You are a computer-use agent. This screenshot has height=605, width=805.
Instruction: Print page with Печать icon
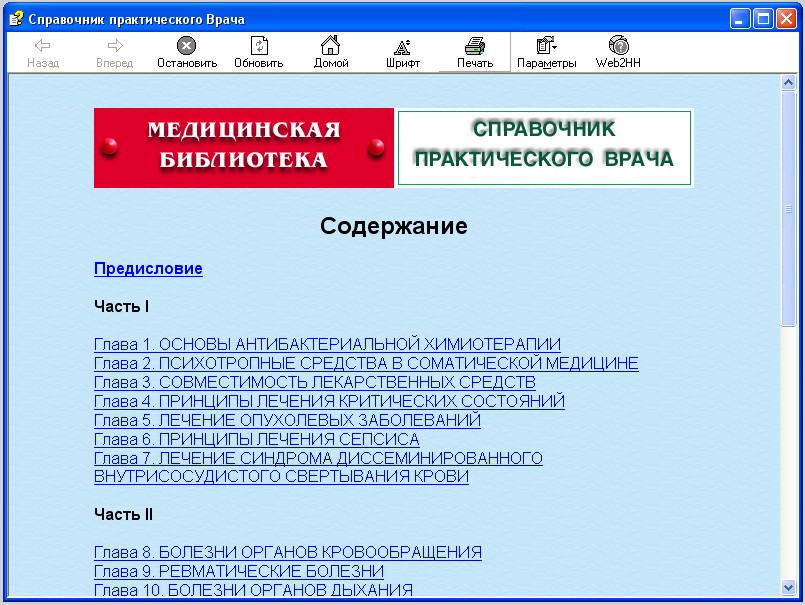coord(475,46)
